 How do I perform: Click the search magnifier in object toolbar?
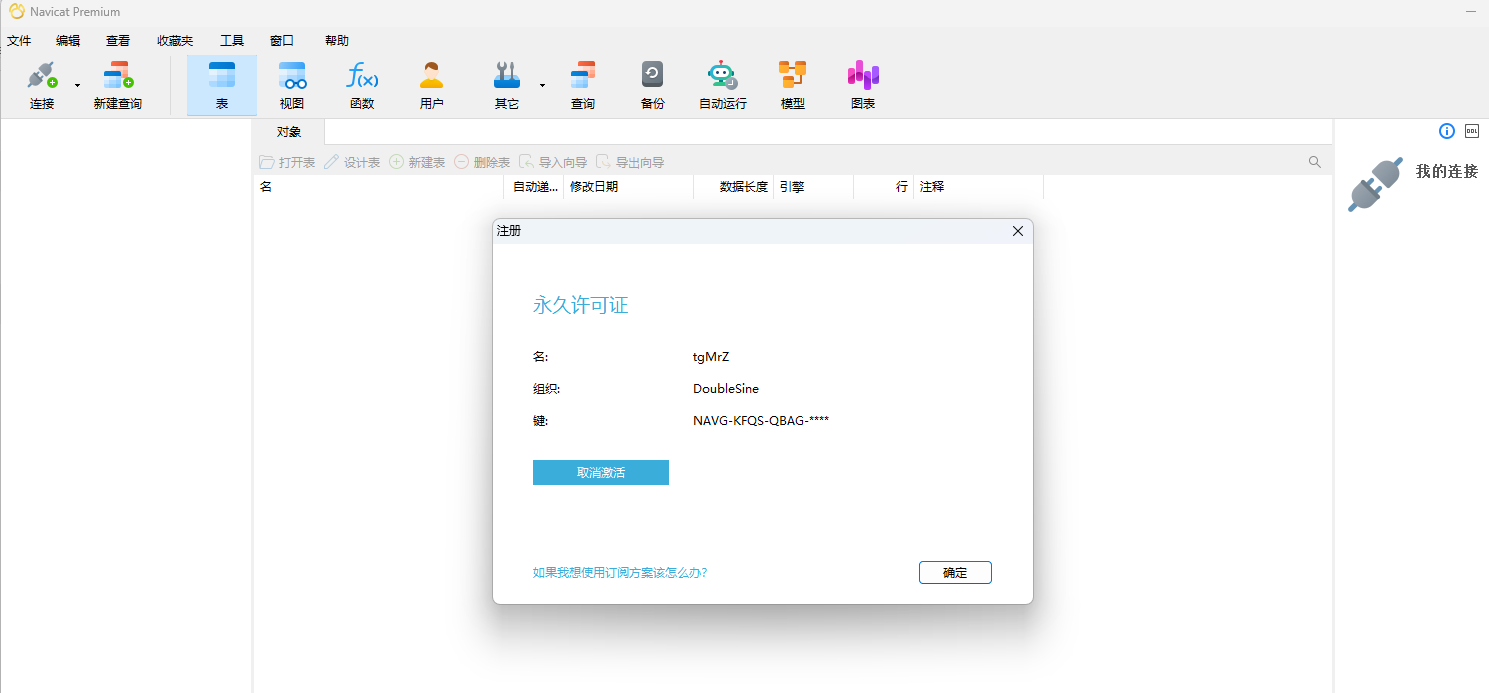click(x=1315, y=162)
